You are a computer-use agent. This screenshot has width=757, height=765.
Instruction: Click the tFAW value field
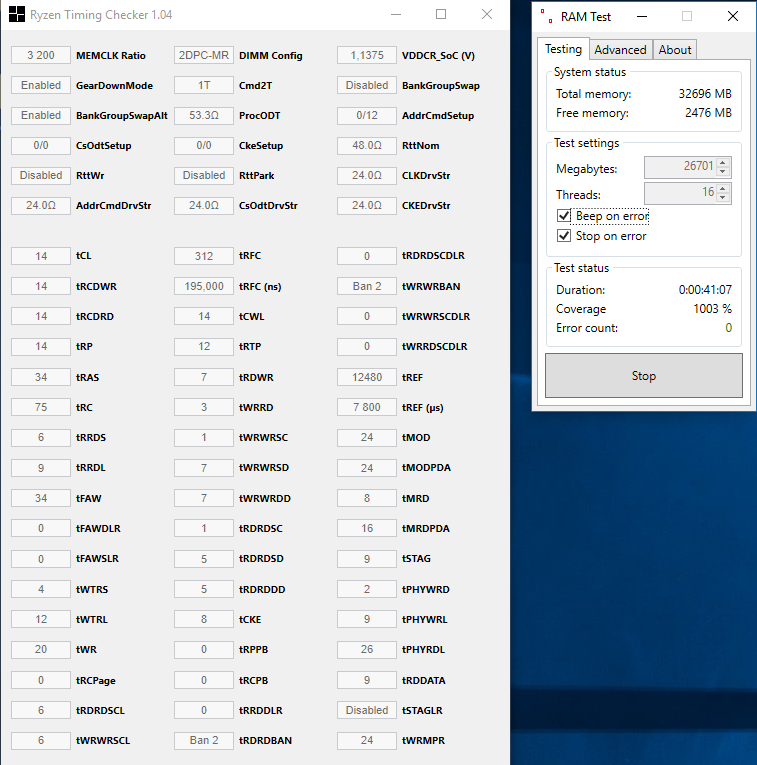(41, 498)
